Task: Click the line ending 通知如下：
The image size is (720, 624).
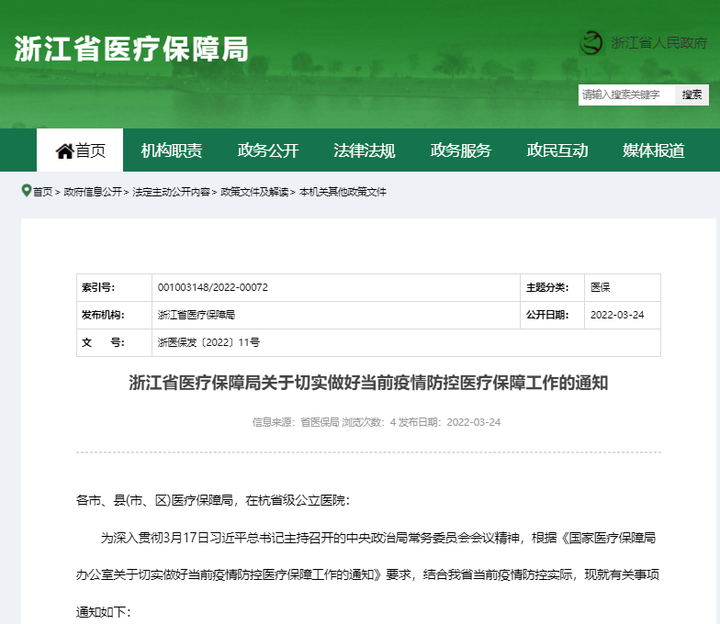Action: [104, 612]
